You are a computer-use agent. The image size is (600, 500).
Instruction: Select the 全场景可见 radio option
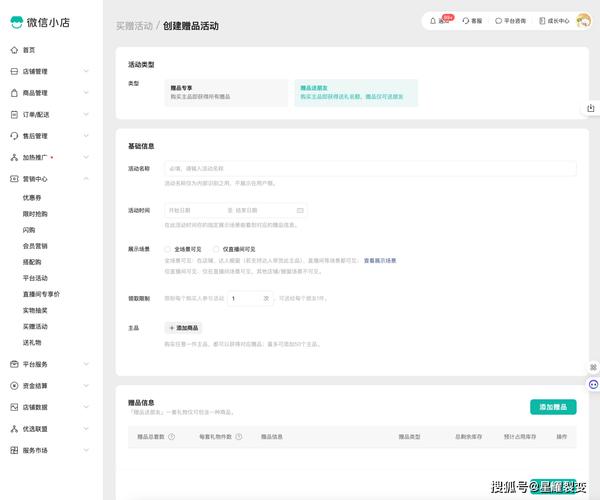coord(168,249)
